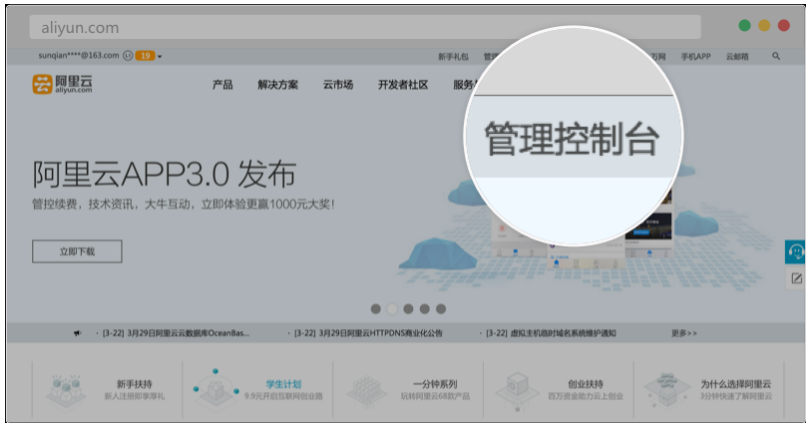Open the 解决方案 navigation menu
The height and width of the screenshot is (423, 806).
coord(277,85)
